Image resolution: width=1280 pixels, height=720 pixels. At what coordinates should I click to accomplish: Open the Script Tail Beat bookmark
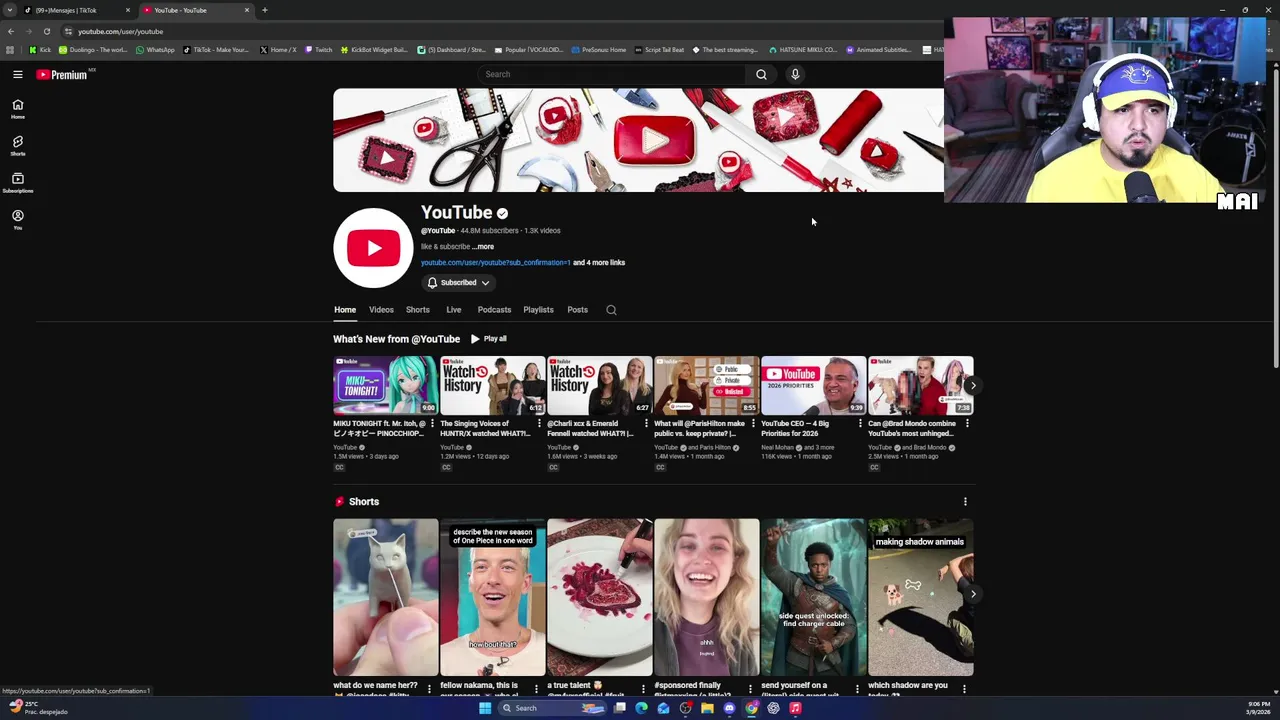tap(659, 50)
